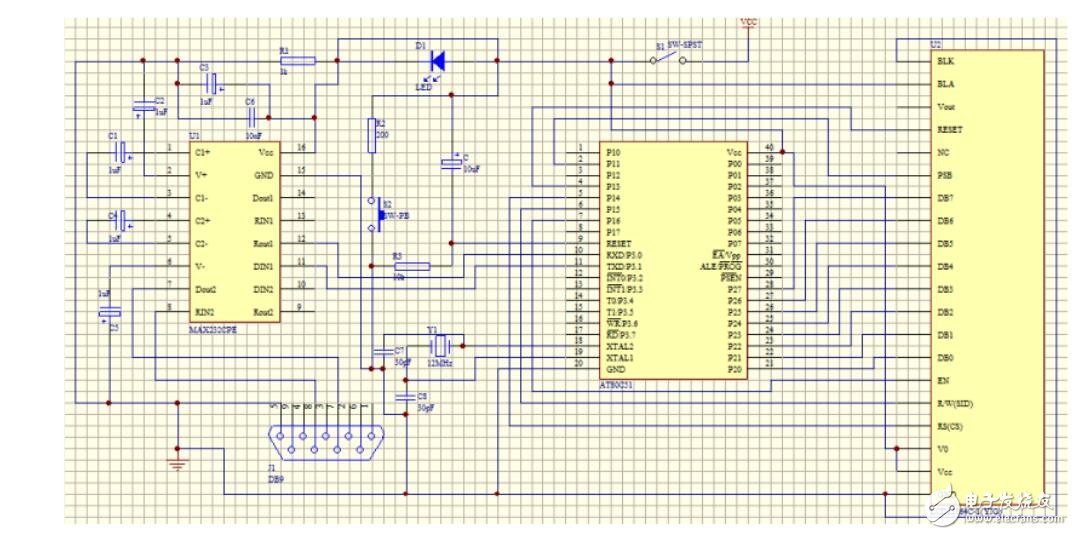Screen dimensions: 1072x535
Task: Select the C7 30pF capacitor
Action: (381, 352)
